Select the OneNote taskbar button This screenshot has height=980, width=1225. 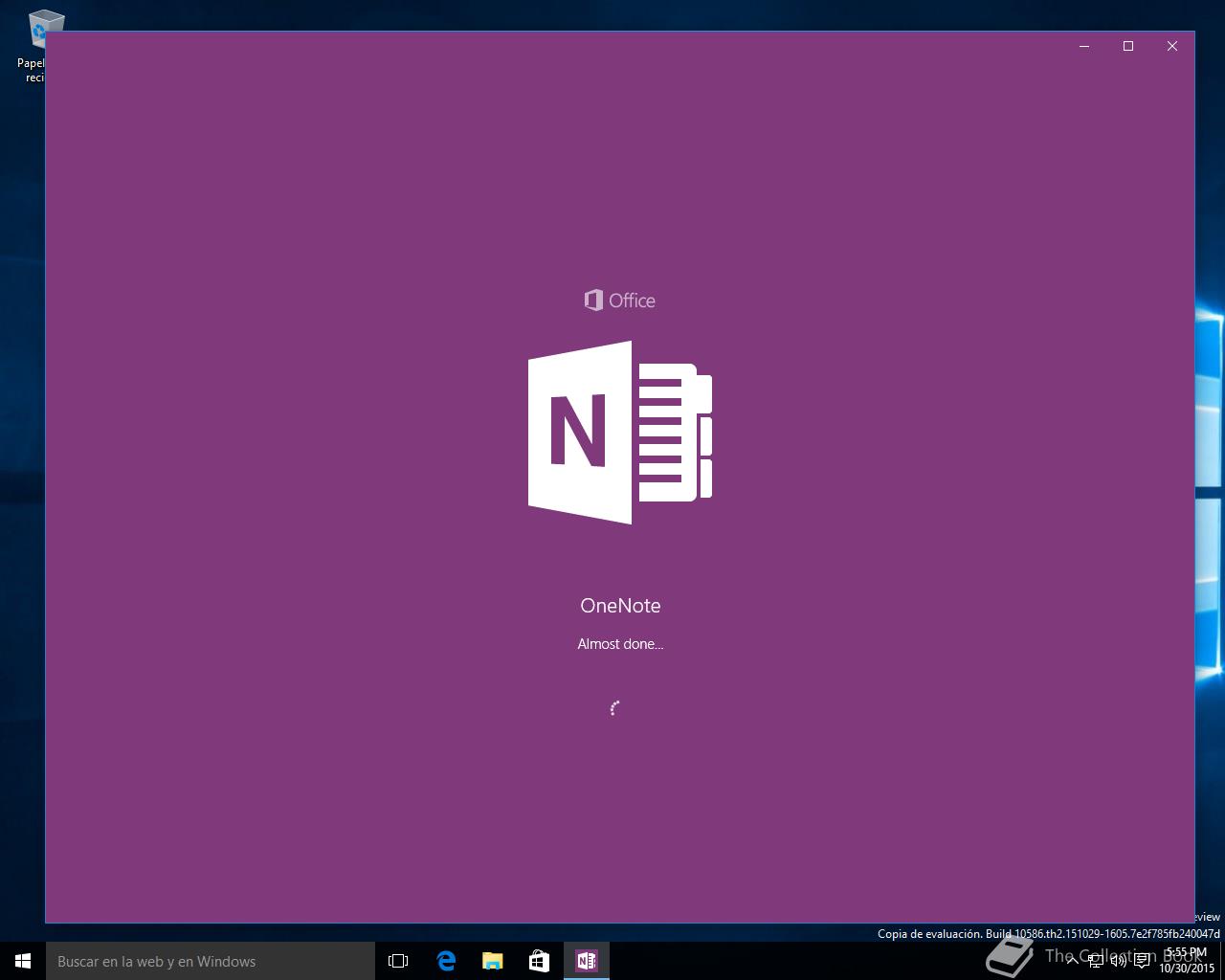click(x=587, y=961)
